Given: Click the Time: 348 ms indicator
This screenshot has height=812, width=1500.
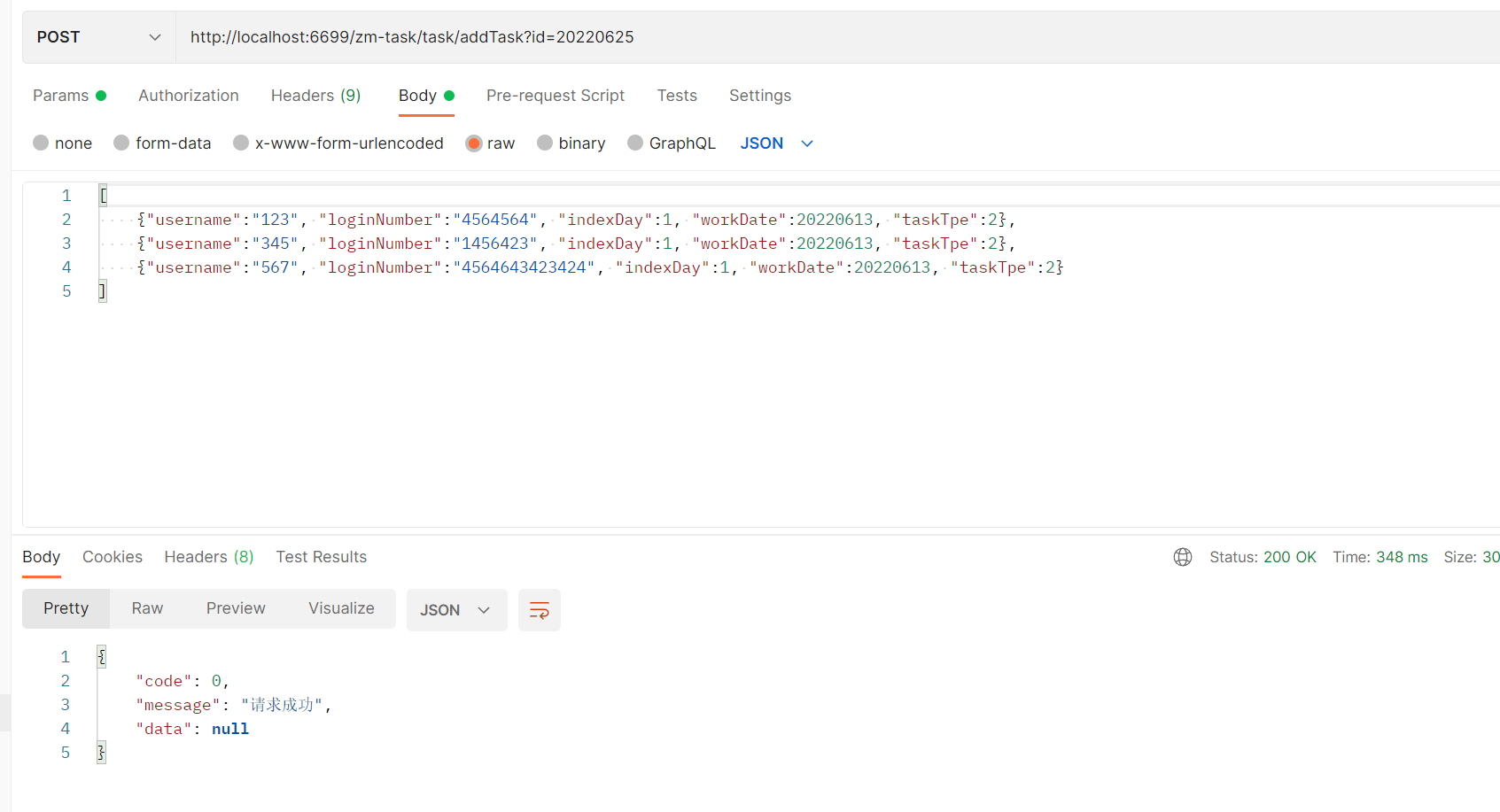Looking at the screenshot, I should point(1380,557).
